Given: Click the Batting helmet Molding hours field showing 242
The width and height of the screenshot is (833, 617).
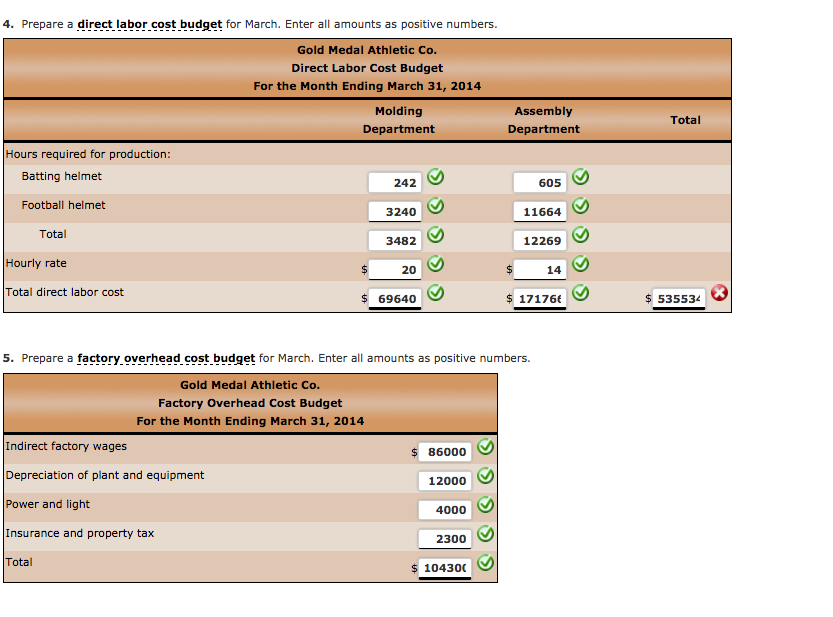Looking at the screenshot, I should coord(394,182).
